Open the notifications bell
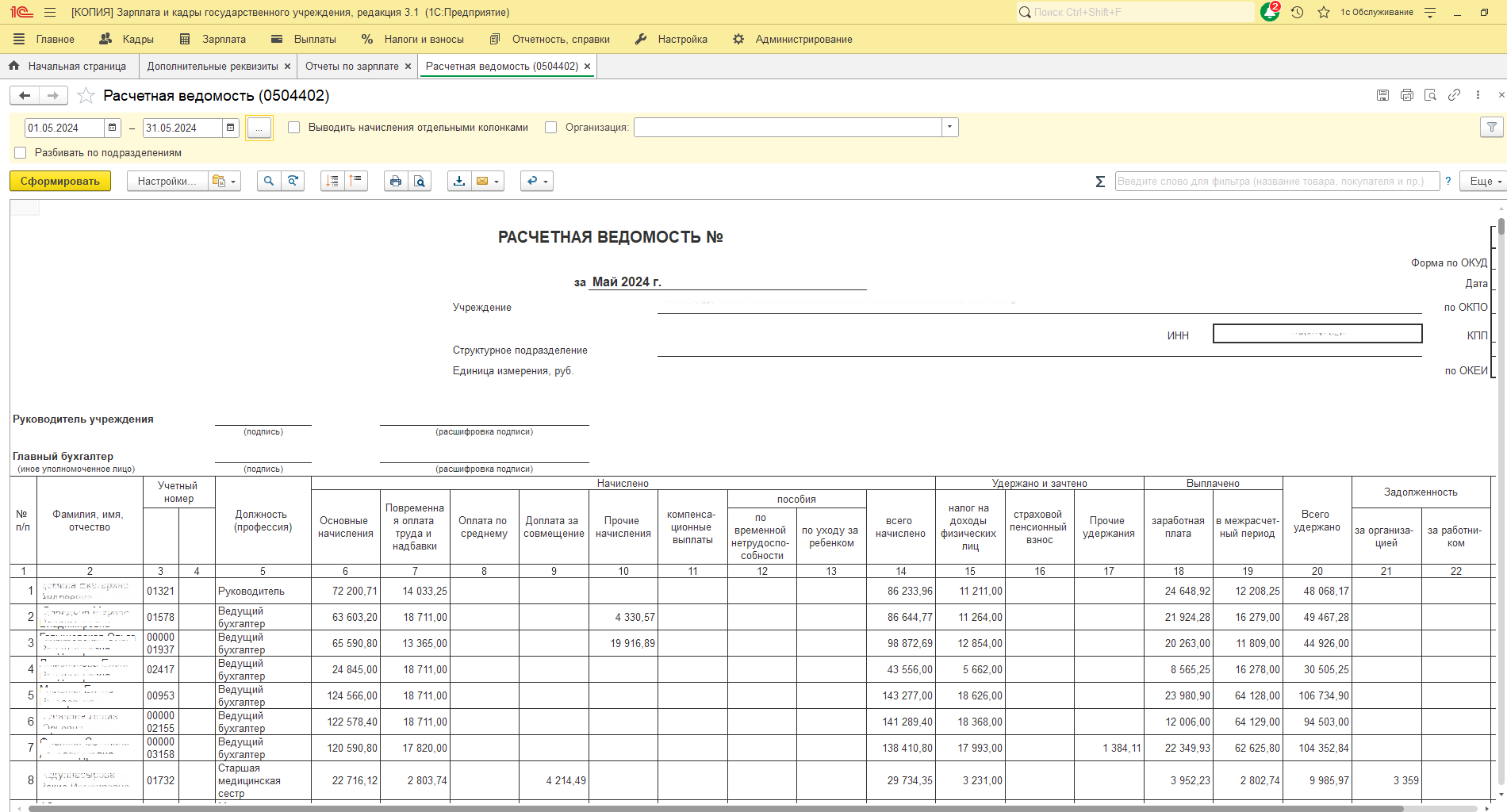The width and height of the screenshot is (1507, 812). (1269, 12)
